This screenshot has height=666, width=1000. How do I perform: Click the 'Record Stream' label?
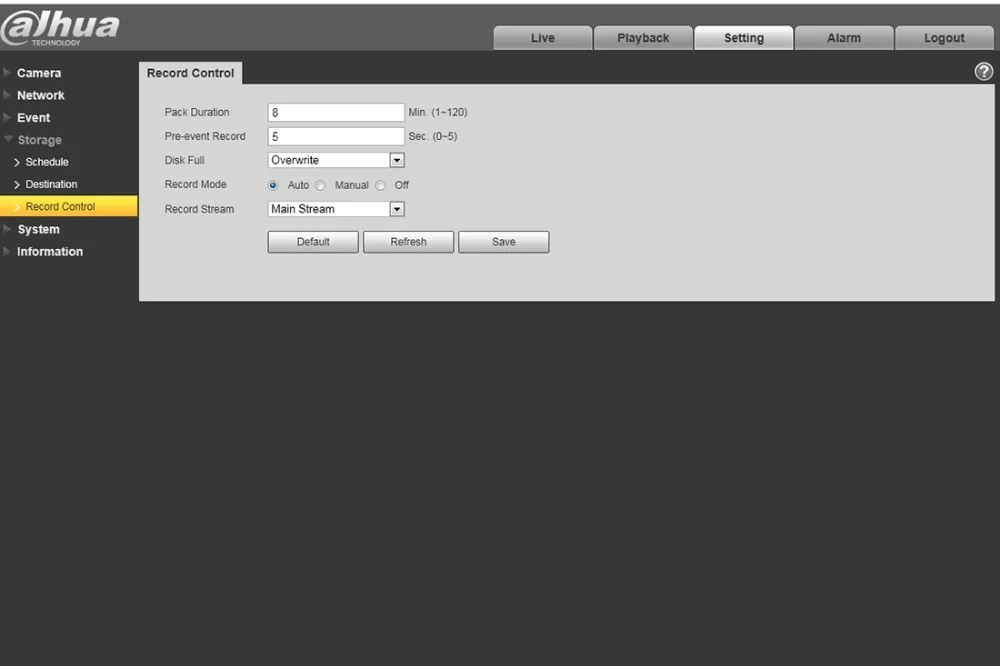coord(199,209)
